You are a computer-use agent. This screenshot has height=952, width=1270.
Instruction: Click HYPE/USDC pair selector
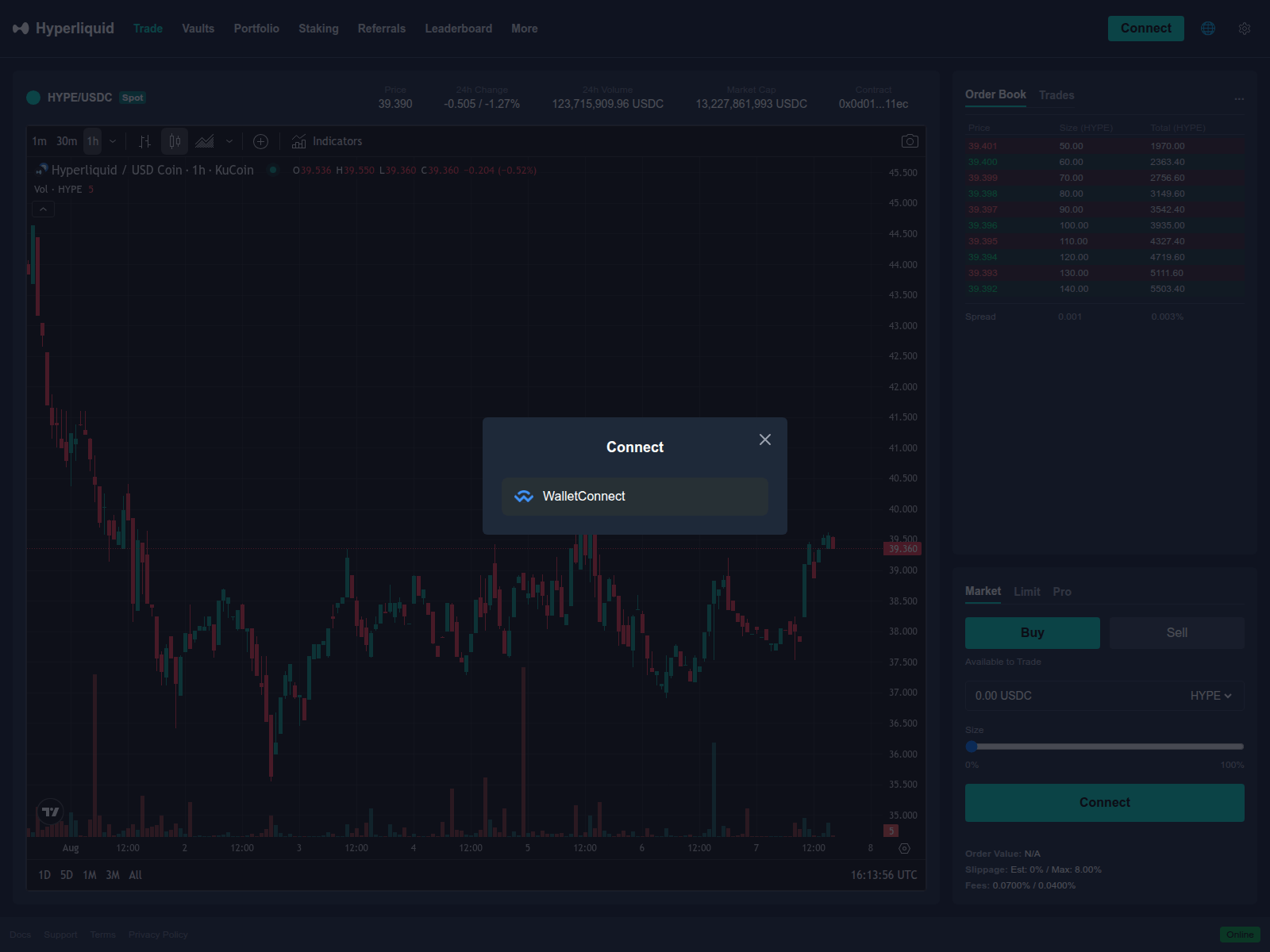click(79, 98)
